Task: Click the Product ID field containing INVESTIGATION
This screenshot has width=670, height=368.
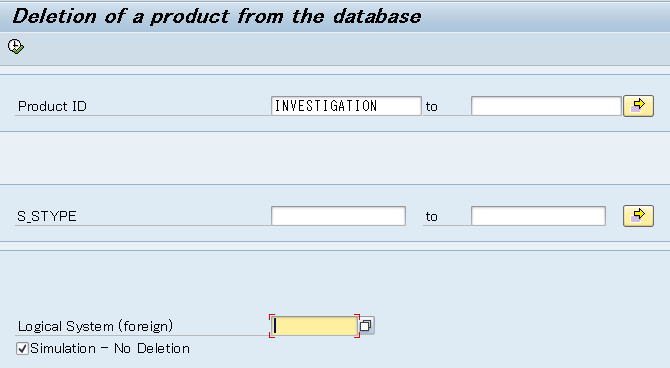Action: coord(346,106)
